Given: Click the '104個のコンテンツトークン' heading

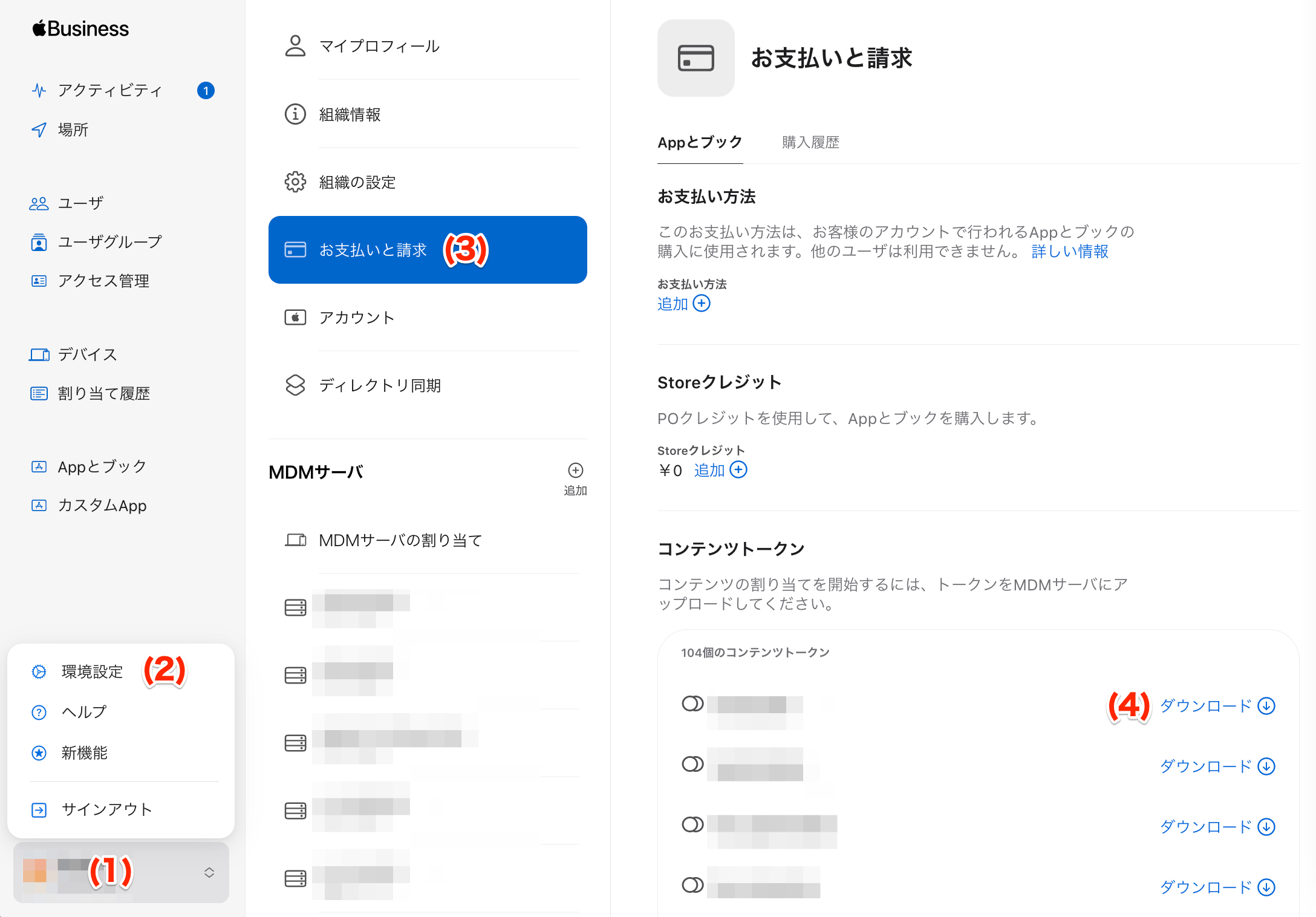Looking at the screenshot, I should (755, 653).
